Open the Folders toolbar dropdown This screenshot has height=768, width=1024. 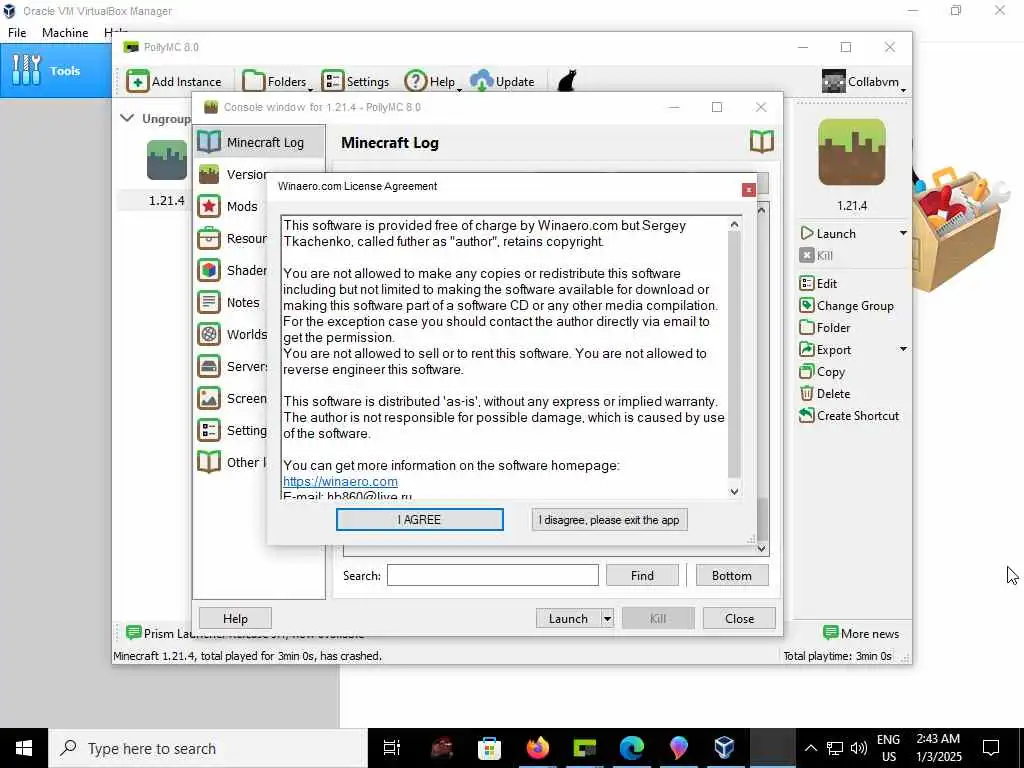pos(277,82)
